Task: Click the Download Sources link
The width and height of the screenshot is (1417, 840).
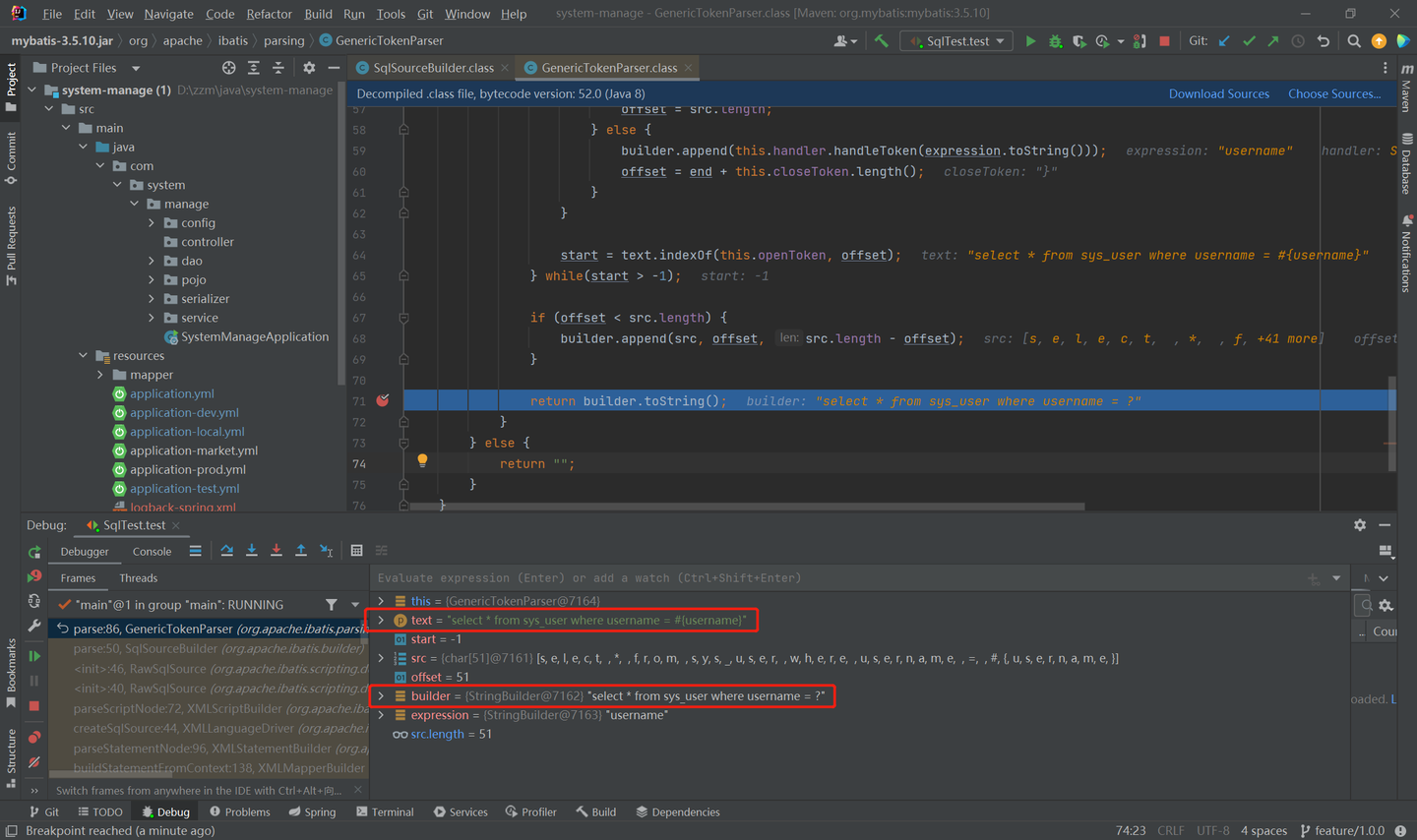Action: pyautogui.click(x=1218, y=94)
